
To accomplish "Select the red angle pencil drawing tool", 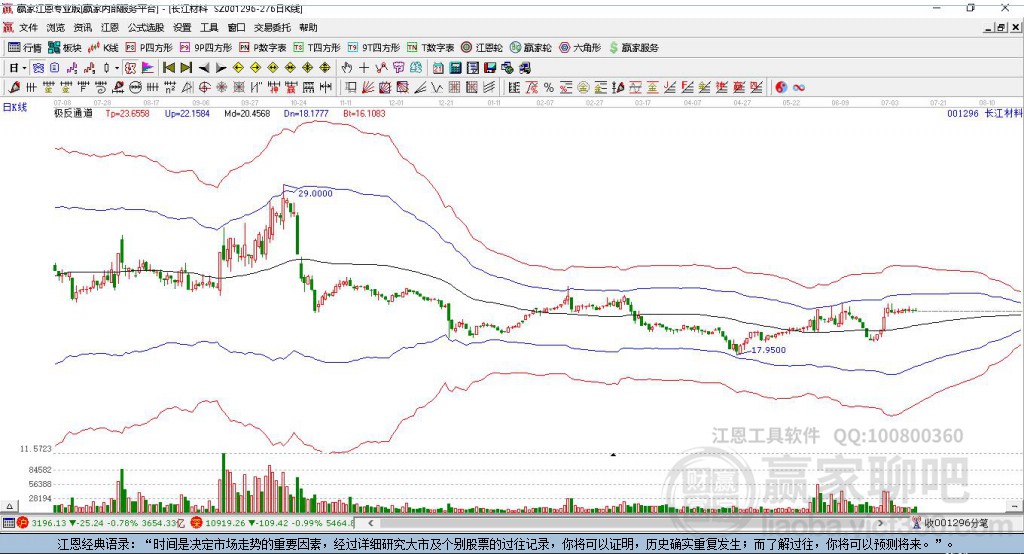I will pyautogui.click(x=14, y=88).
